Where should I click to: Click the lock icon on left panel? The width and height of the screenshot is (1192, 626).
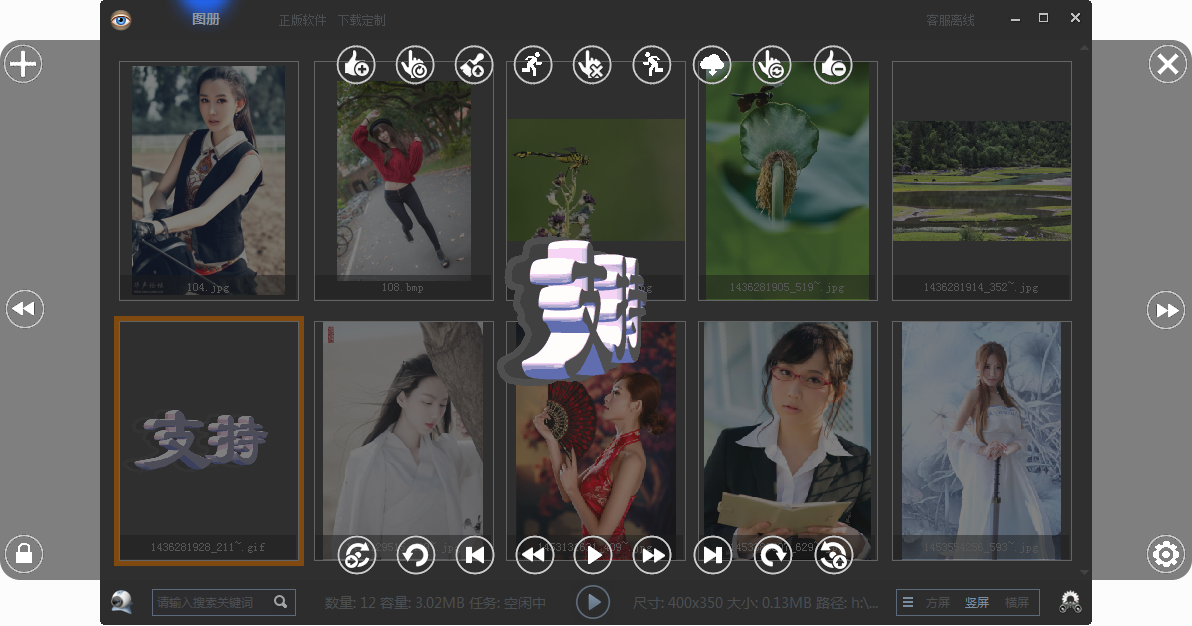(x=23, y=553)
